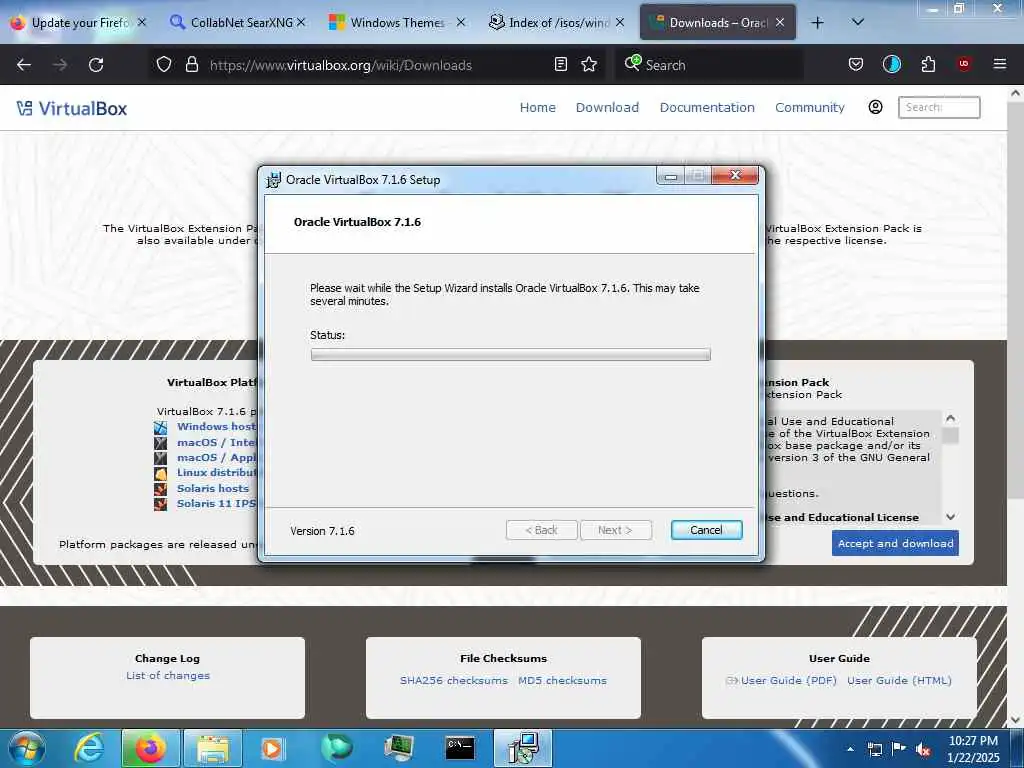Show hidden tray icons arrow
1024x768 pixels.
[850, 749]
